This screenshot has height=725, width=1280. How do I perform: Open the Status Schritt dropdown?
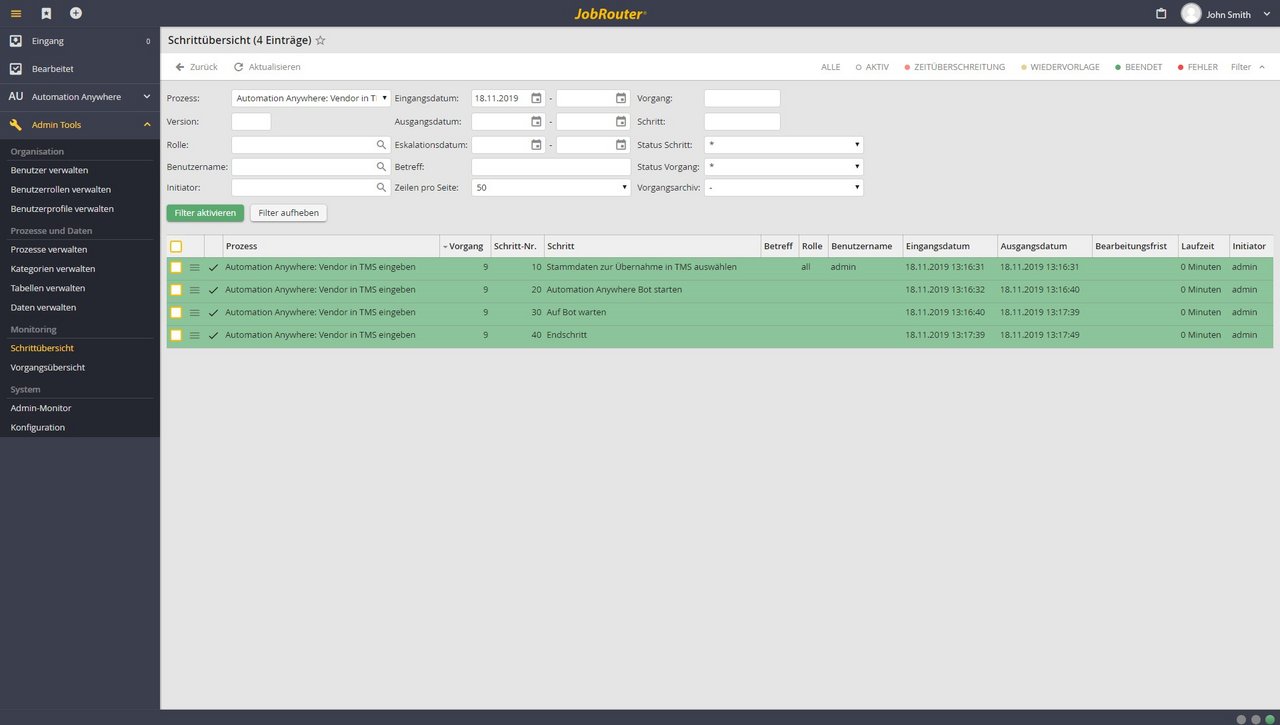click(x=784, y=145)
